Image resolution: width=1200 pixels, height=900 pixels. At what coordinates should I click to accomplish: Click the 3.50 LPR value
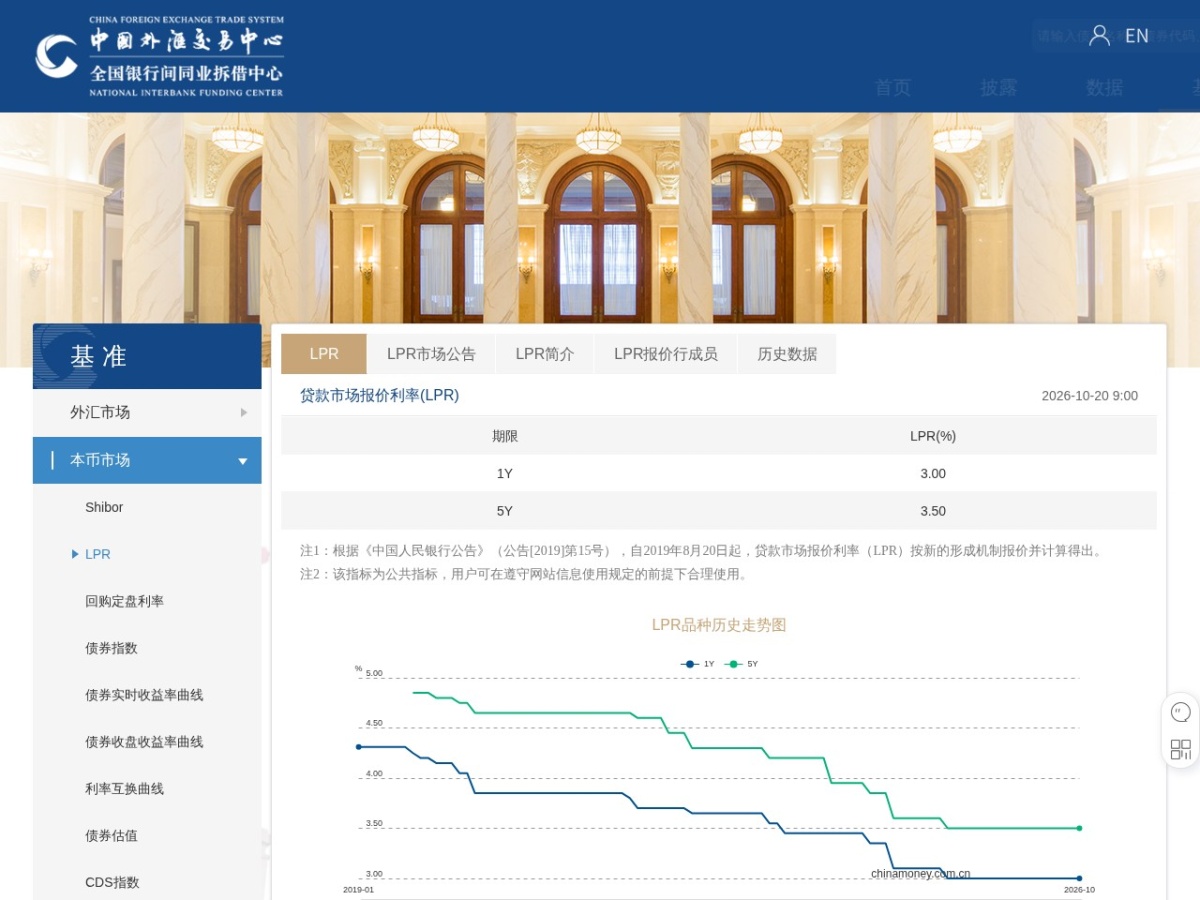click(933, 511)
